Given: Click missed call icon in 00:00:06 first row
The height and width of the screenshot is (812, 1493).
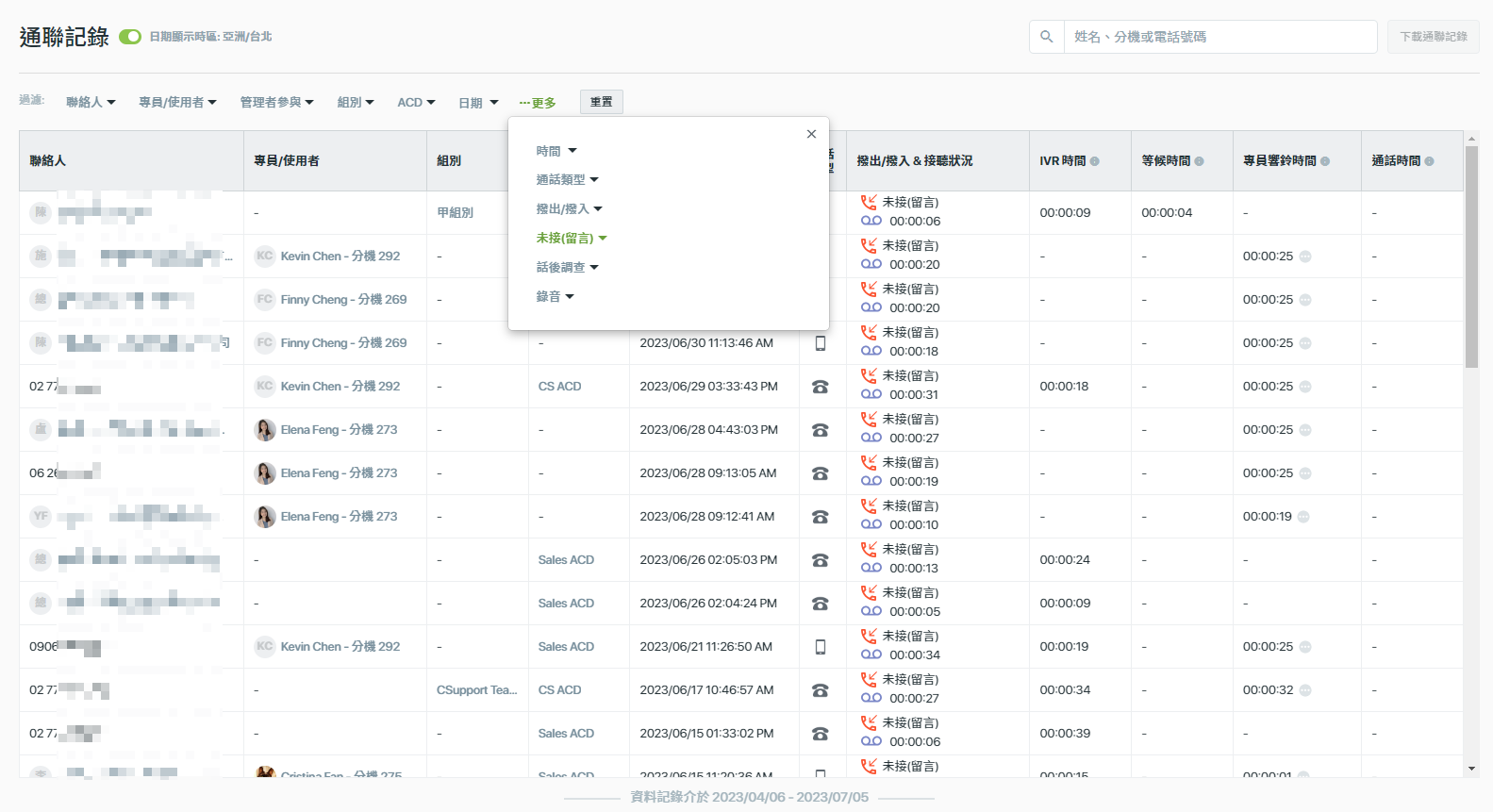Looking at the screenshot, I should point(869,202).
